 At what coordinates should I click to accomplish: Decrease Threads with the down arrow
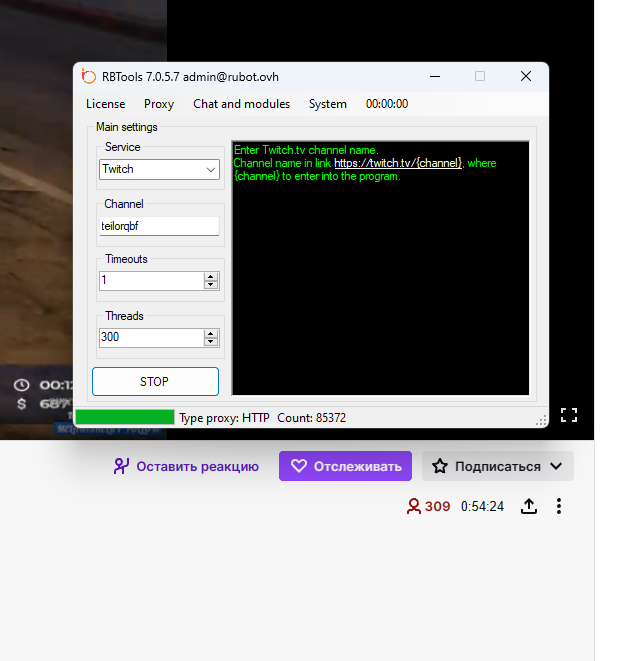point(211,342)
